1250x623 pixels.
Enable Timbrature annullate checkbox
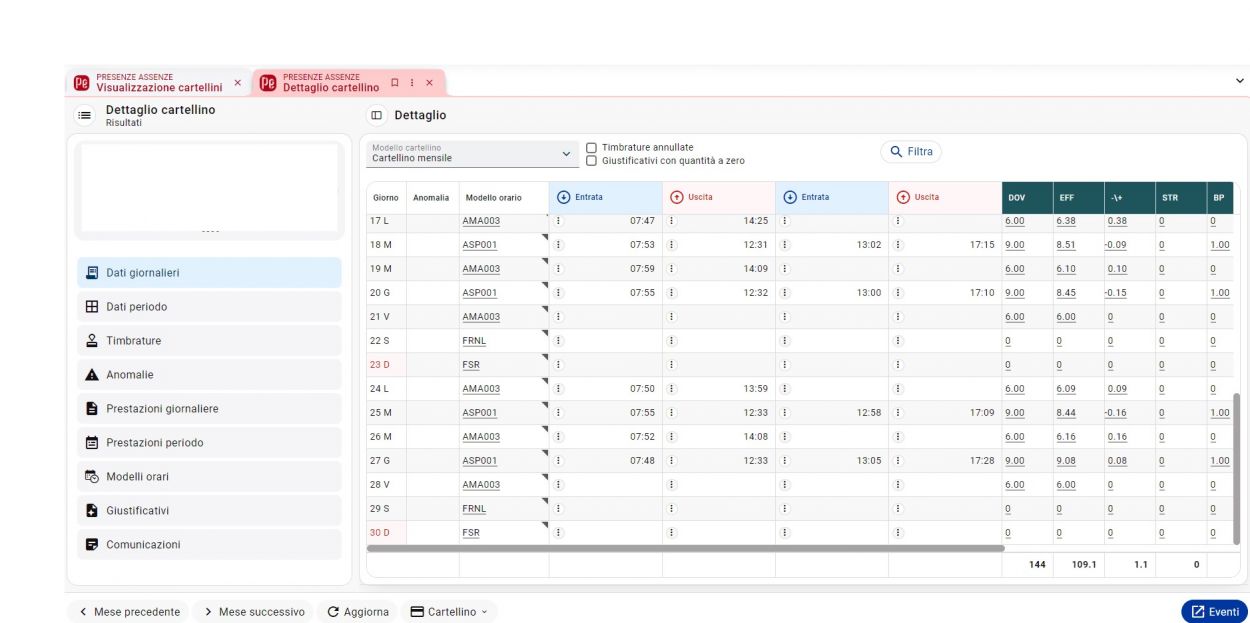(591, 148)
